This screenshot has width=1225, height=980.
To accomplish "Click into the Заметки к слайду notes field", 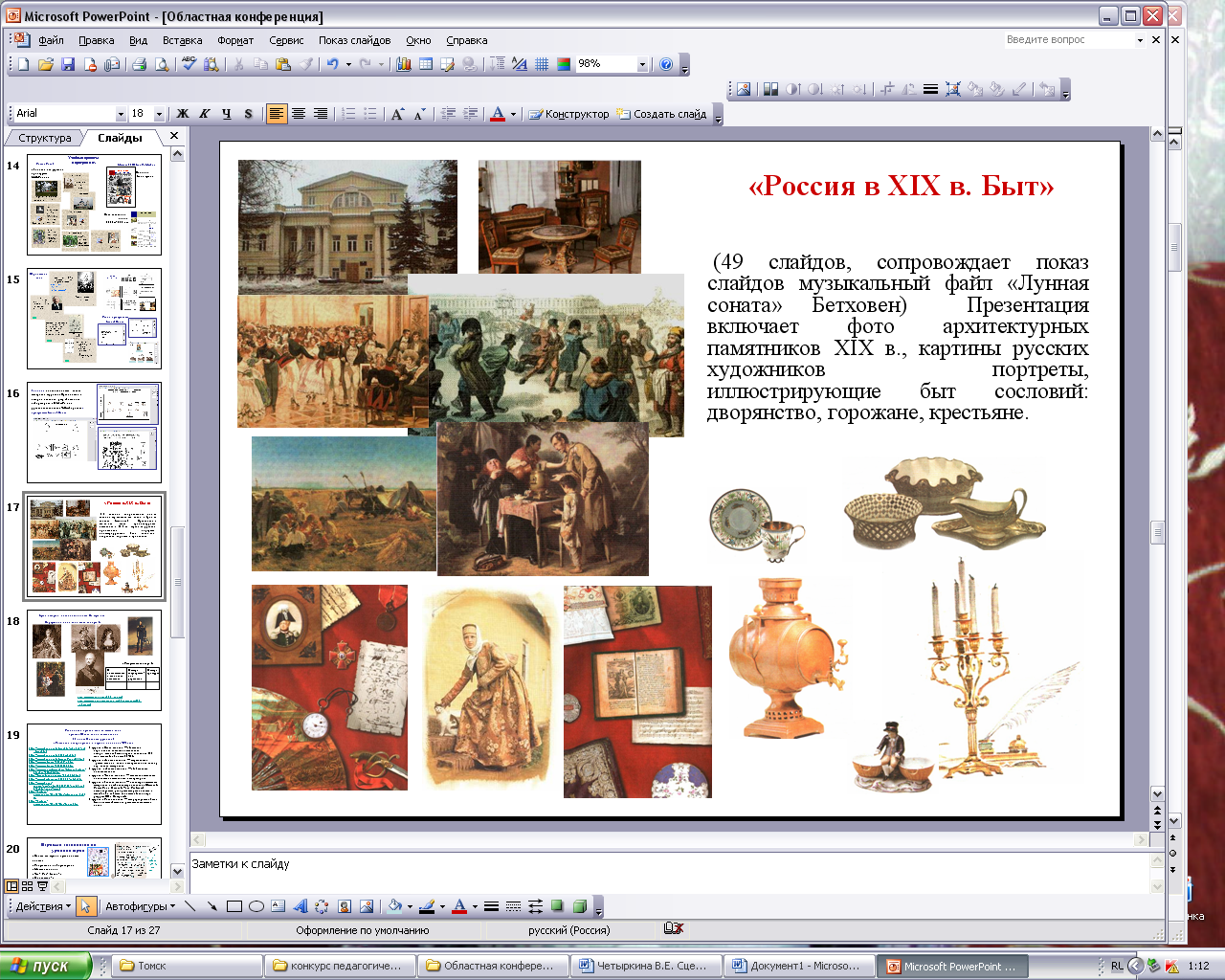I will 670,873.
